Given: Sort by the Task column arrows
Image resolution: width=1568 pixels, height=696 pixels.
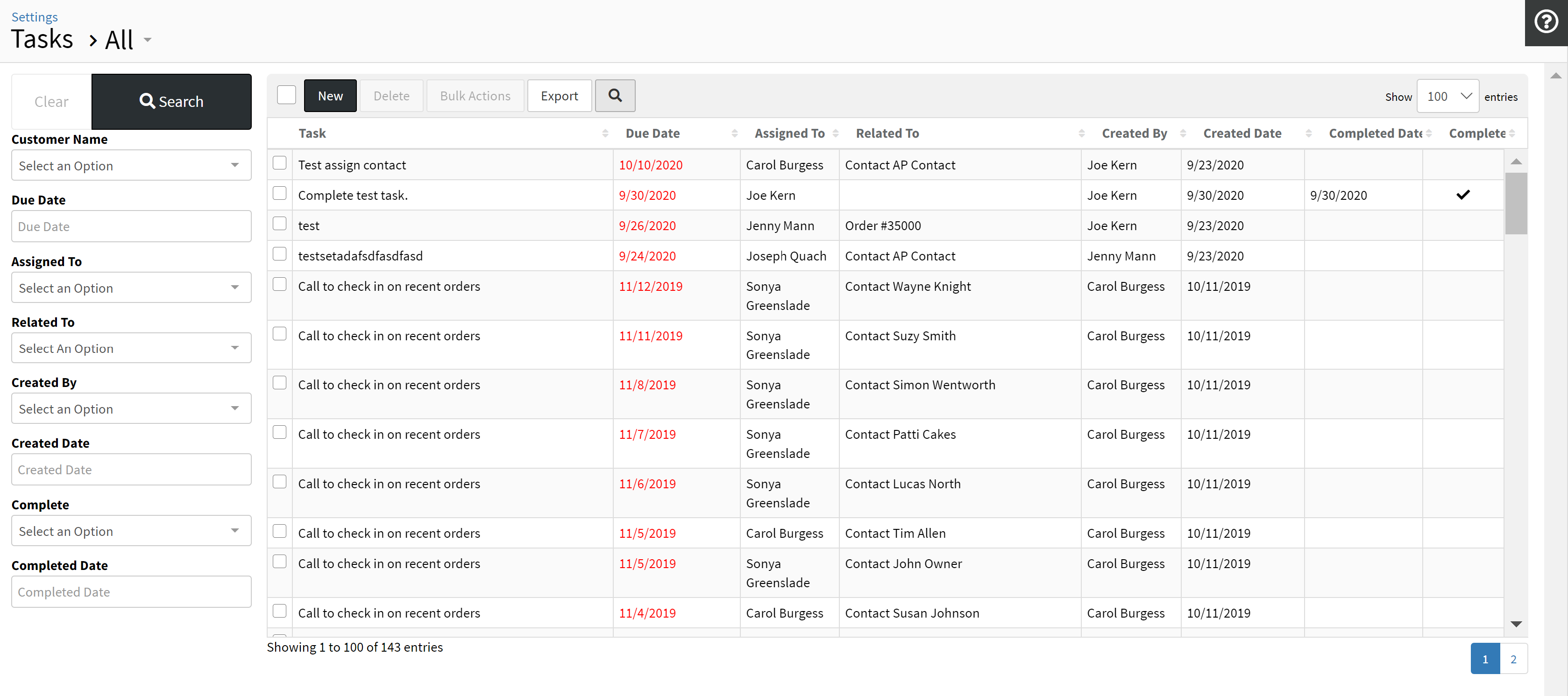Looking at the screenshot, I should [604, 133].
